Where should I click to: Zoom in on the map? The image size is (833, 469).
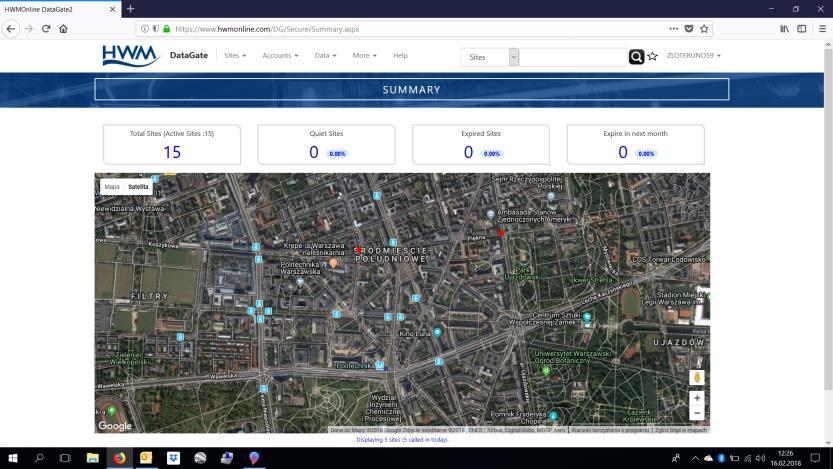pyautogui.click(x=696, y=398)
